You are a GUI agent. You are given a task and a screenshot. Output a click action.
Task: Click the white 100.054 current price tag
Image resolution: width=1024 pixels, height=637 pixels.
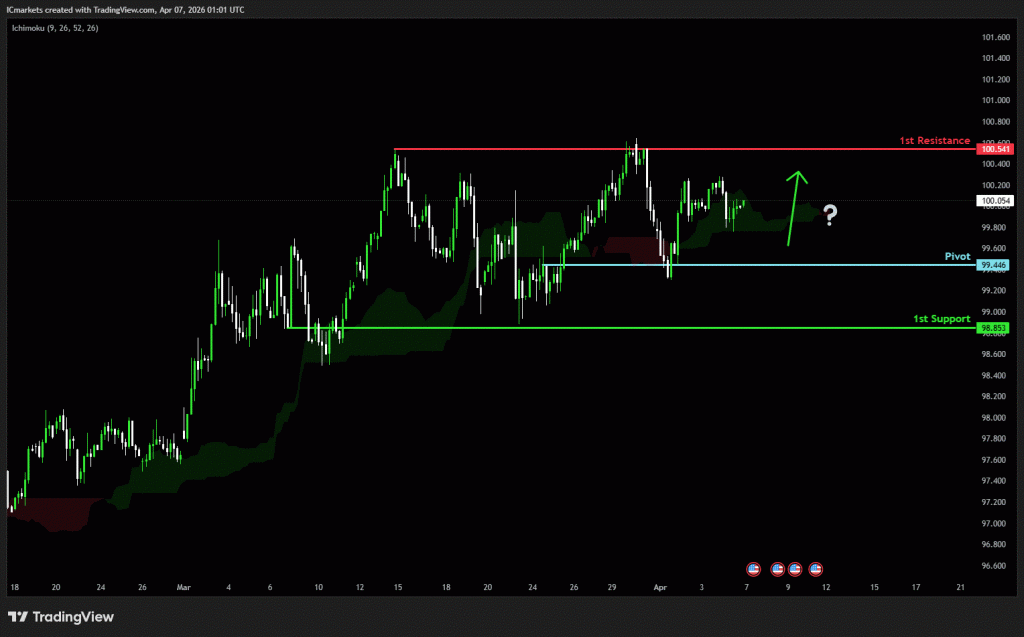pyautogui.click(x=996, y=200)
